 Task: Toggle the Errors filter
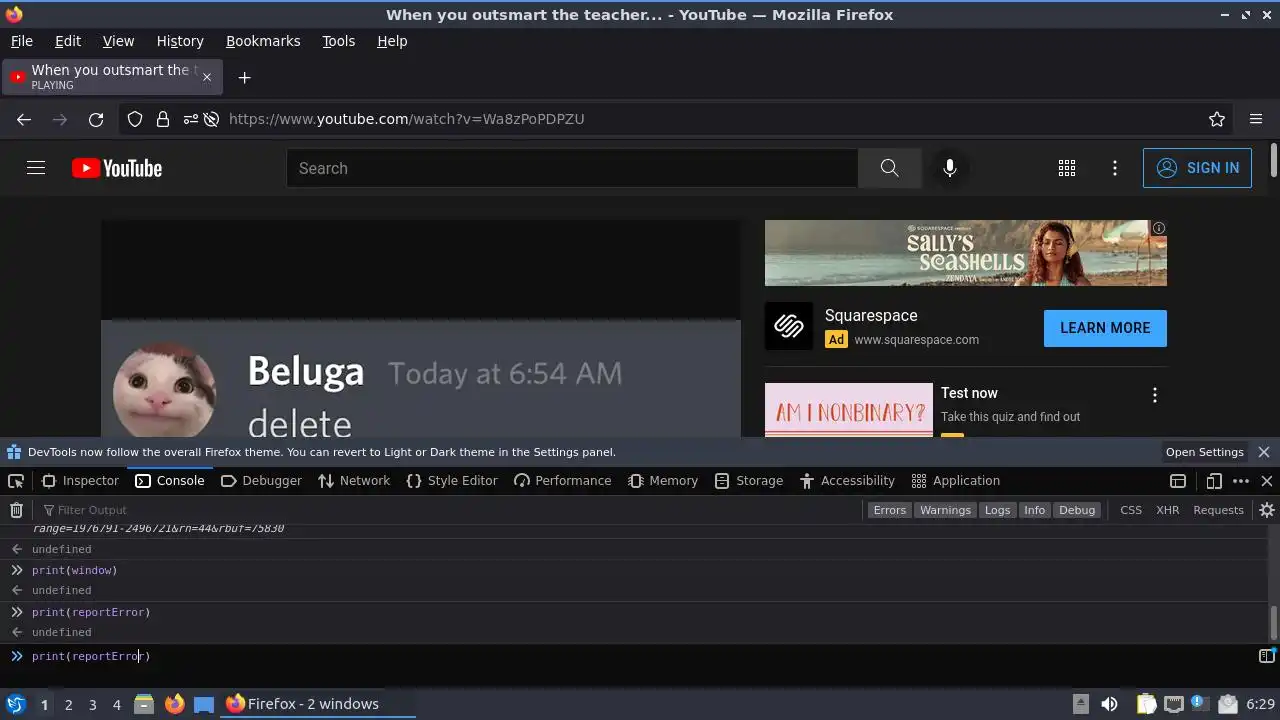tap(889, 510)
